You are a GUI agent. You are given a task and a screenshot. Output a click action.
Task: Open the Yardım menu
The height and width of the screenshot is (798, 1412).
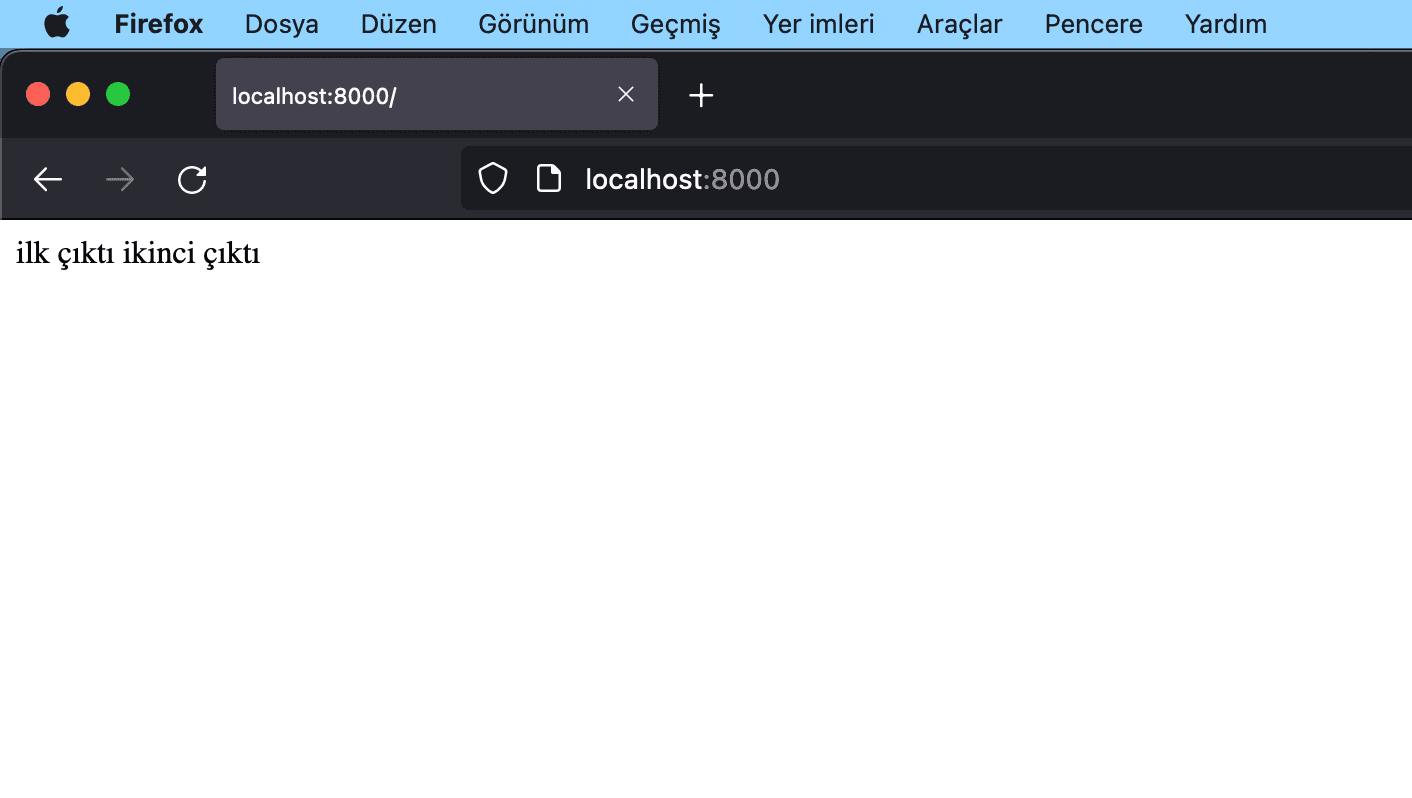tap(1225, 24)
